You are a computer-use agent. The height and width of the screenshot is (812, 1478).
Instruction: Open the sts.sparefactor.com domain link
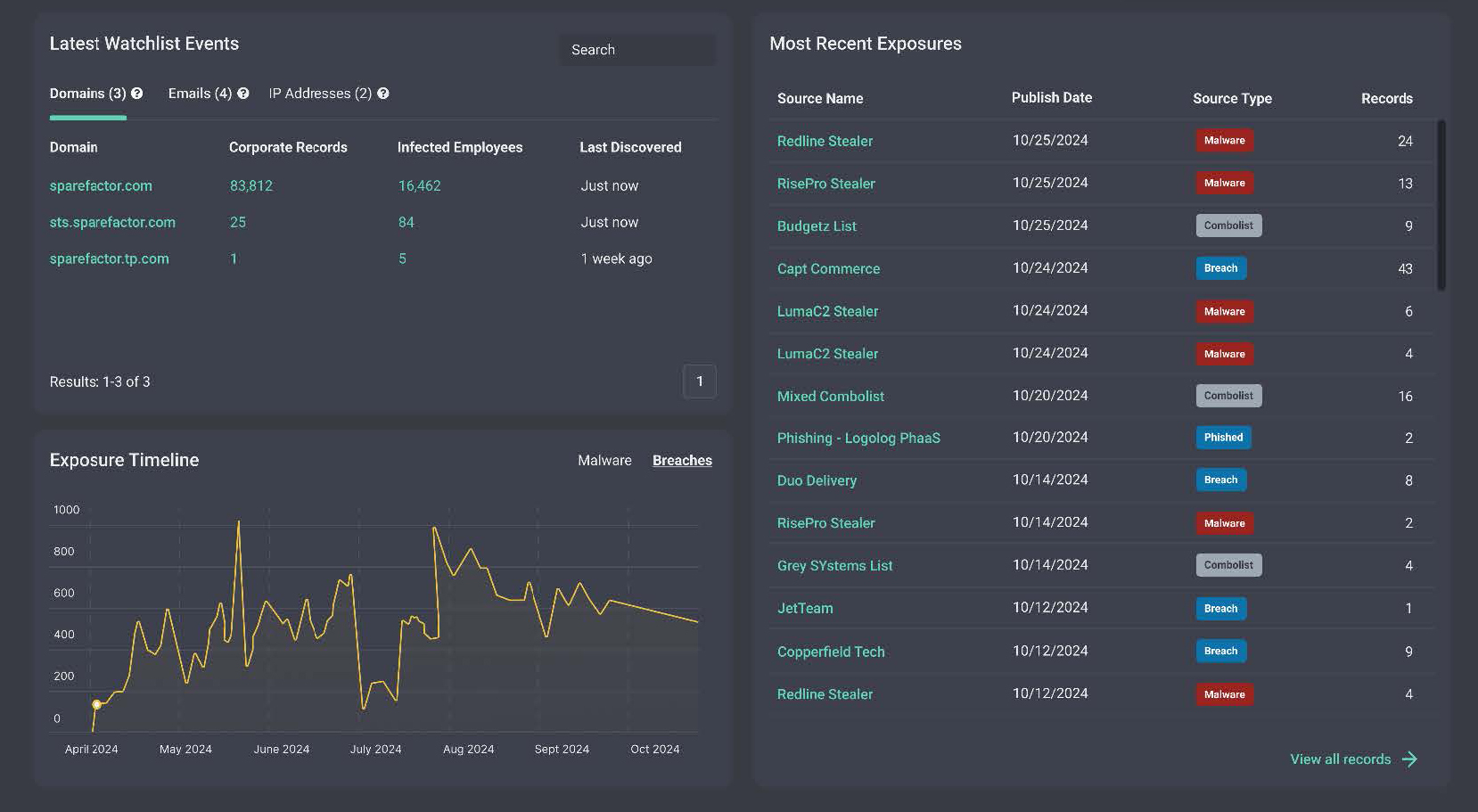tap(112, 222)
